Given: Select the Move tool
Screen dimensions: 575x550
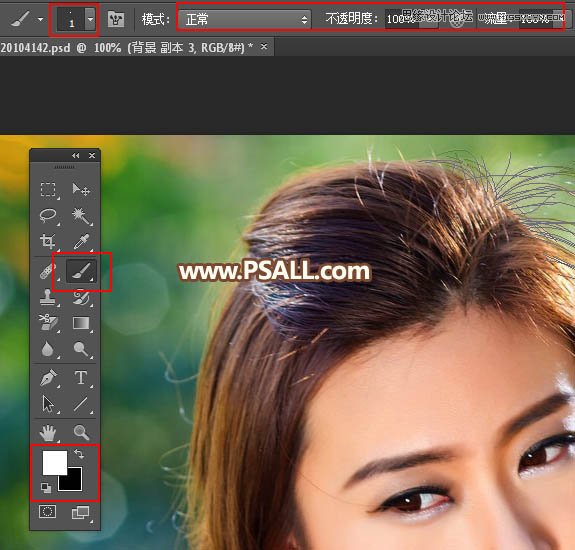Looking at the screenshot, I should click(x=81, y=190).
